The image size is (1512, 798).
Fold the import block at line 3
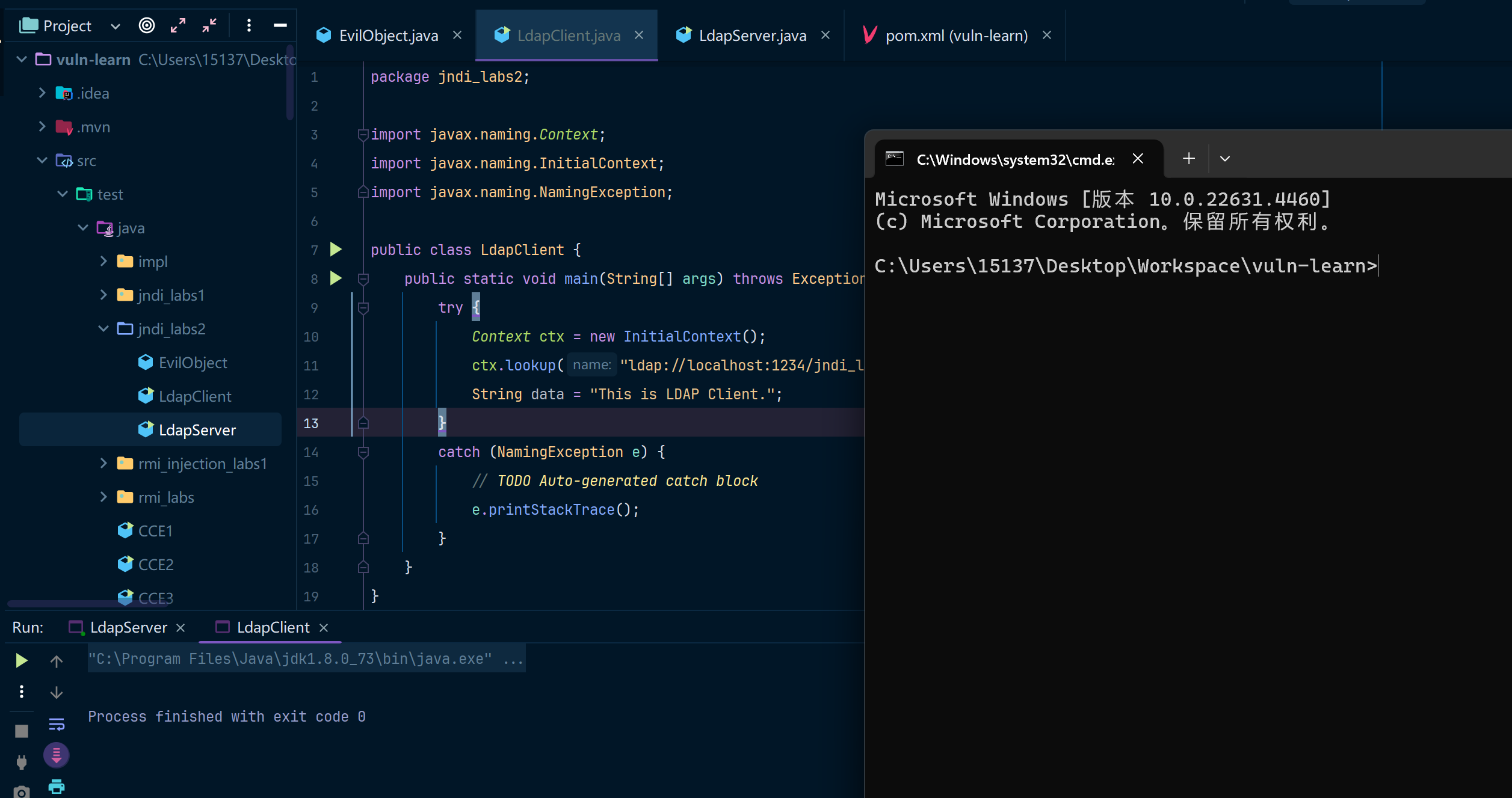click(x=363, y=134)
